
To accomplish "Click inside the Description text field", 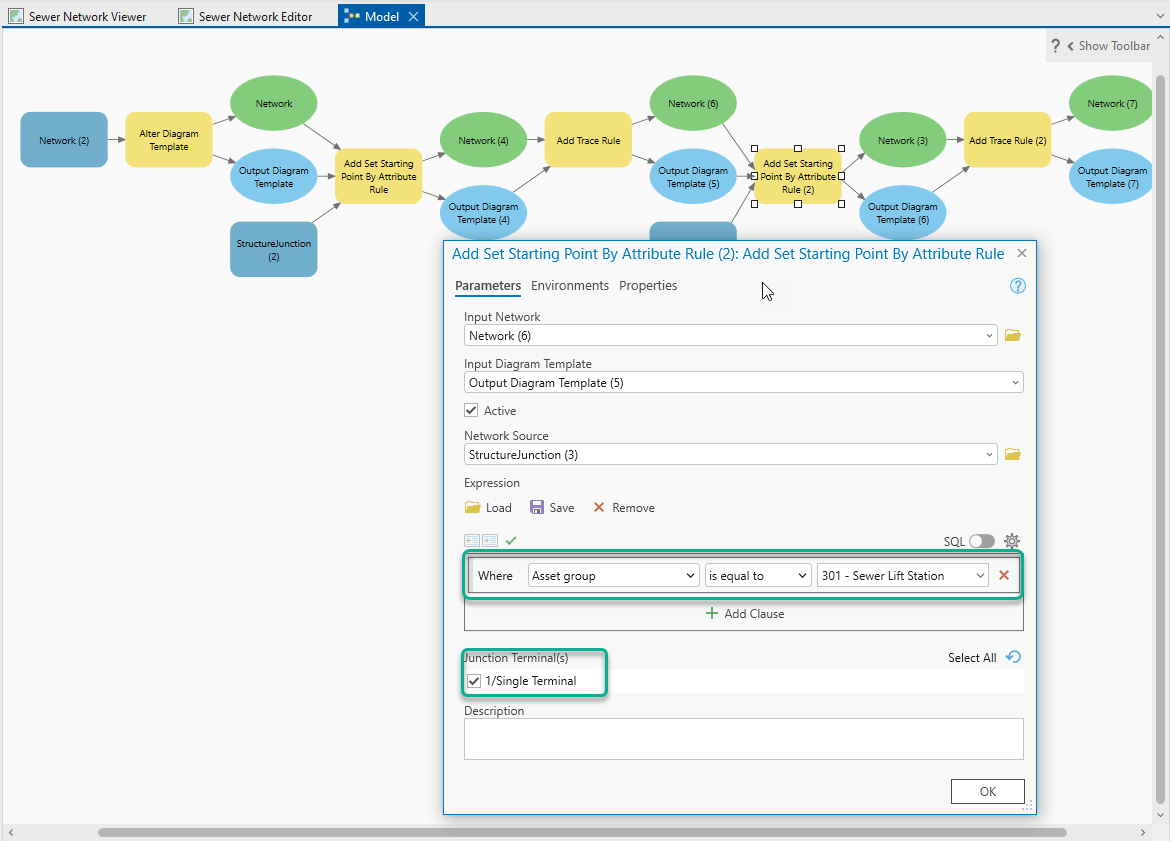I will pos(743,738).
